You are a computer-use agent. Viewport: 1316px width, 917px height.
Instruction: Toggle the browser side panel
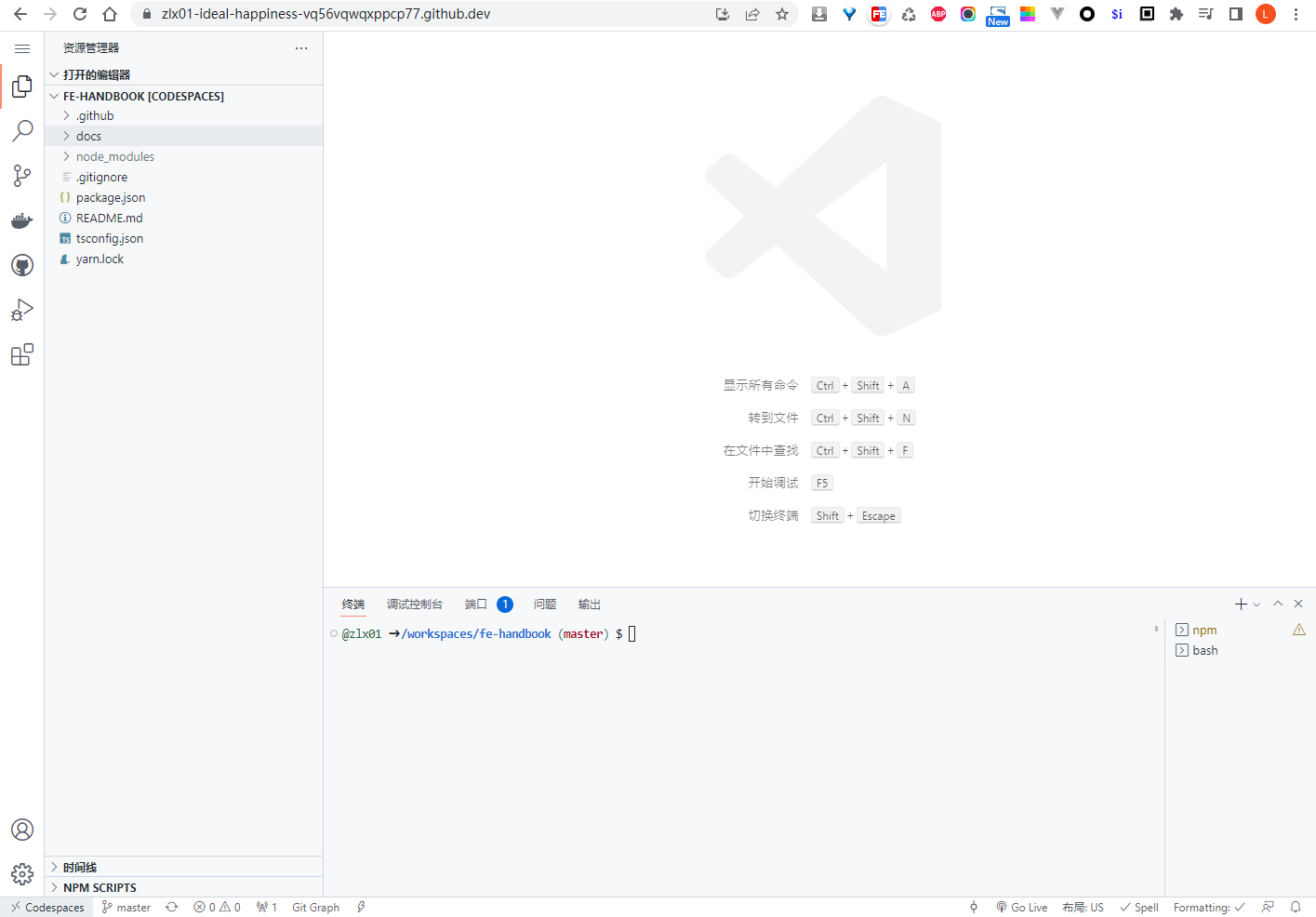pos(1236,14)
